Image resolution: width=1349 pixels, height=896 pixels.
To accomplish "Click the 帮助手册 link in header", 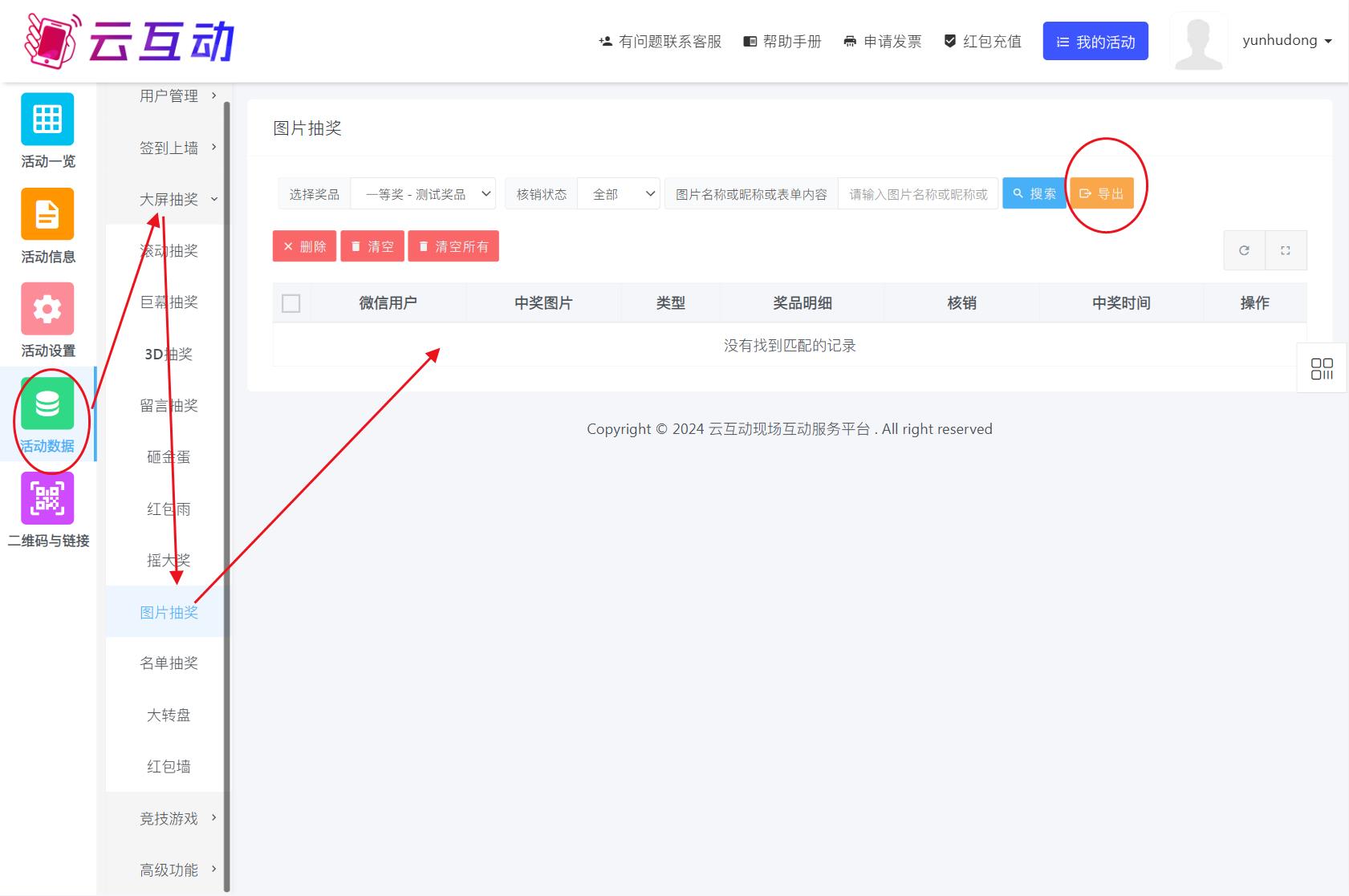I will click(x=782, y=42).
